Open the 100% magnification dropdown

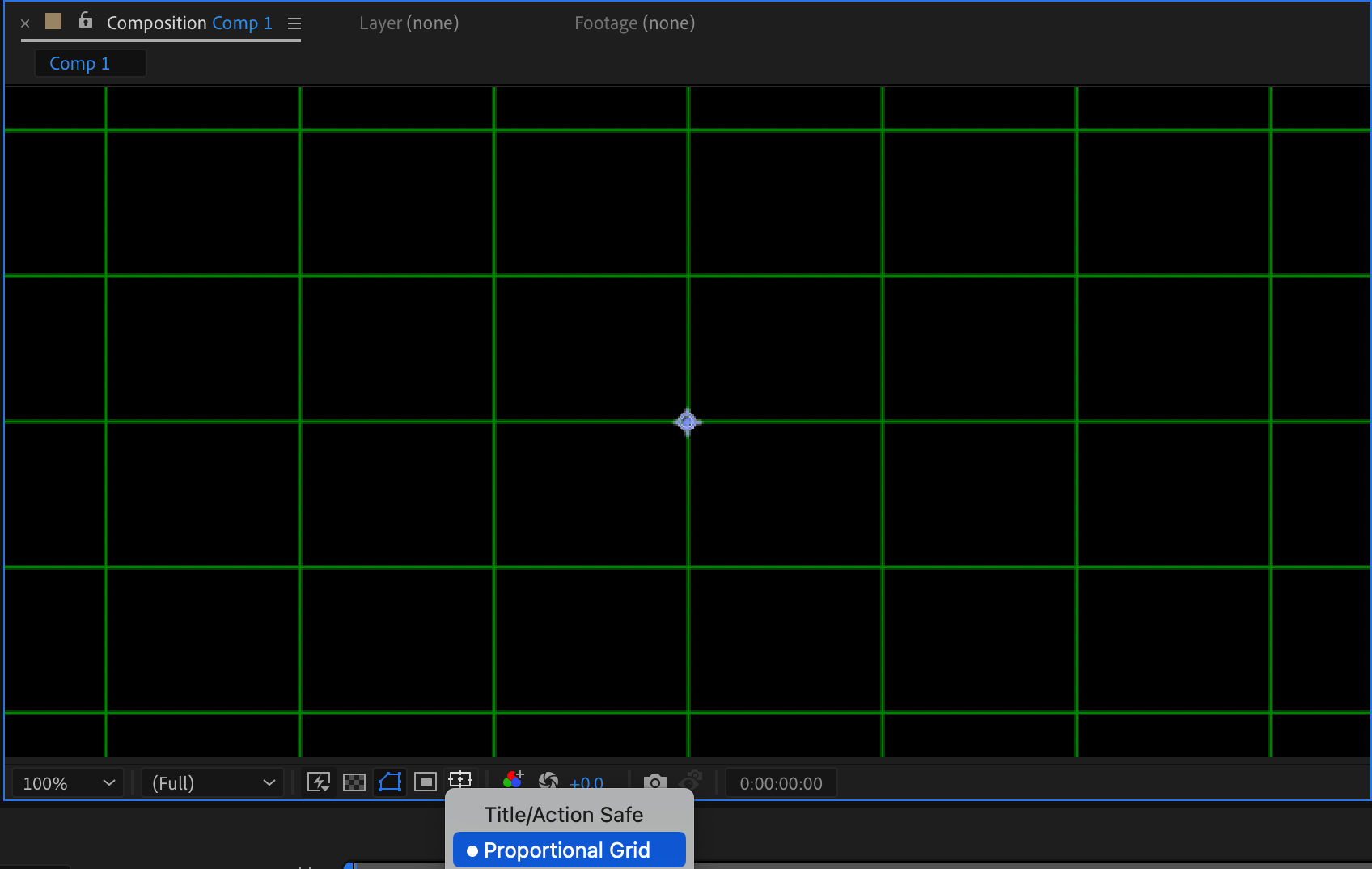[68, 783]
